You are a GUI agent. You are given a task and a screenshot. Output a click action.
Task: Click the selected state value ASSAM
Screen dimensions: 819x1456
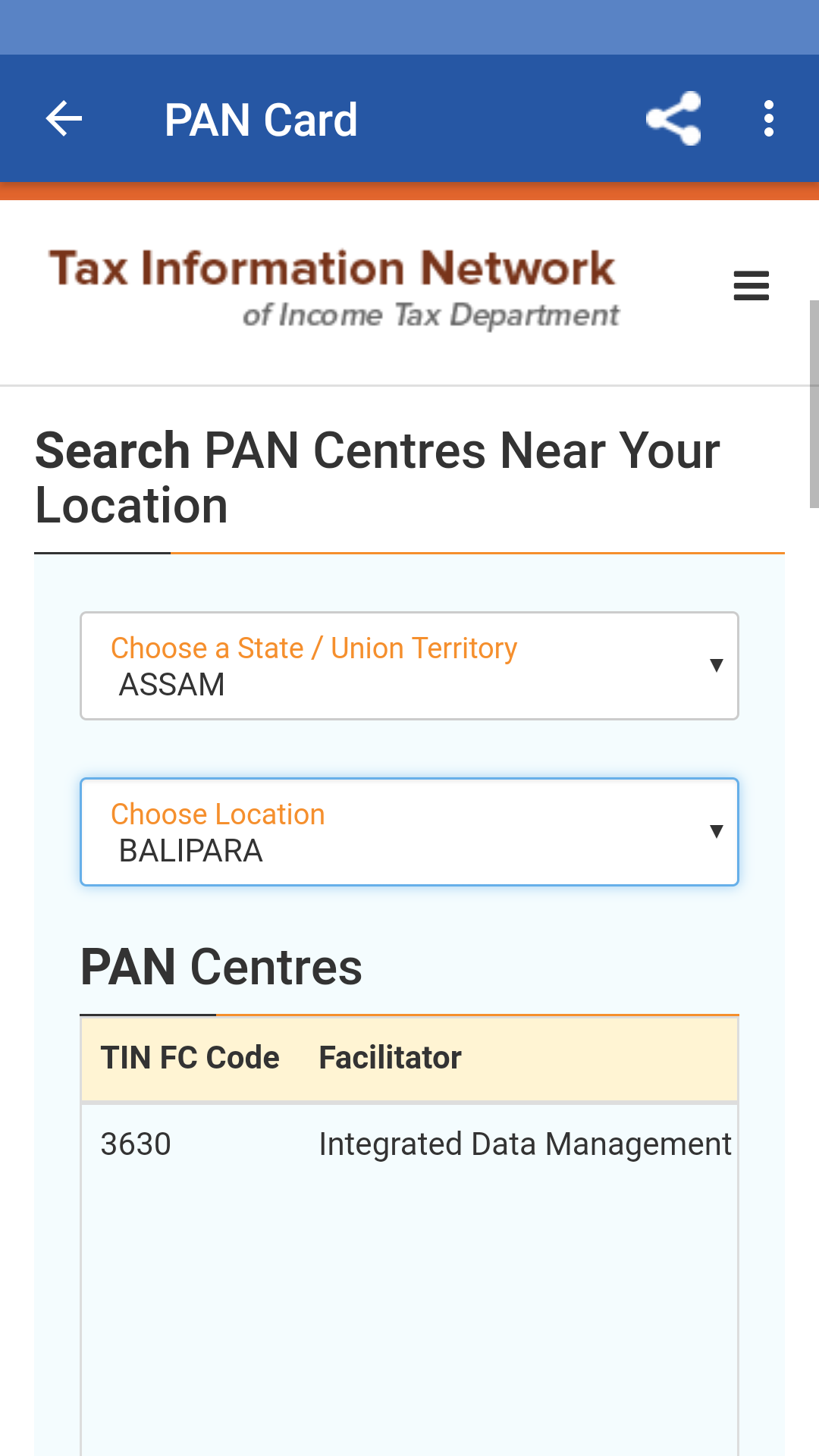coord(172,685)
